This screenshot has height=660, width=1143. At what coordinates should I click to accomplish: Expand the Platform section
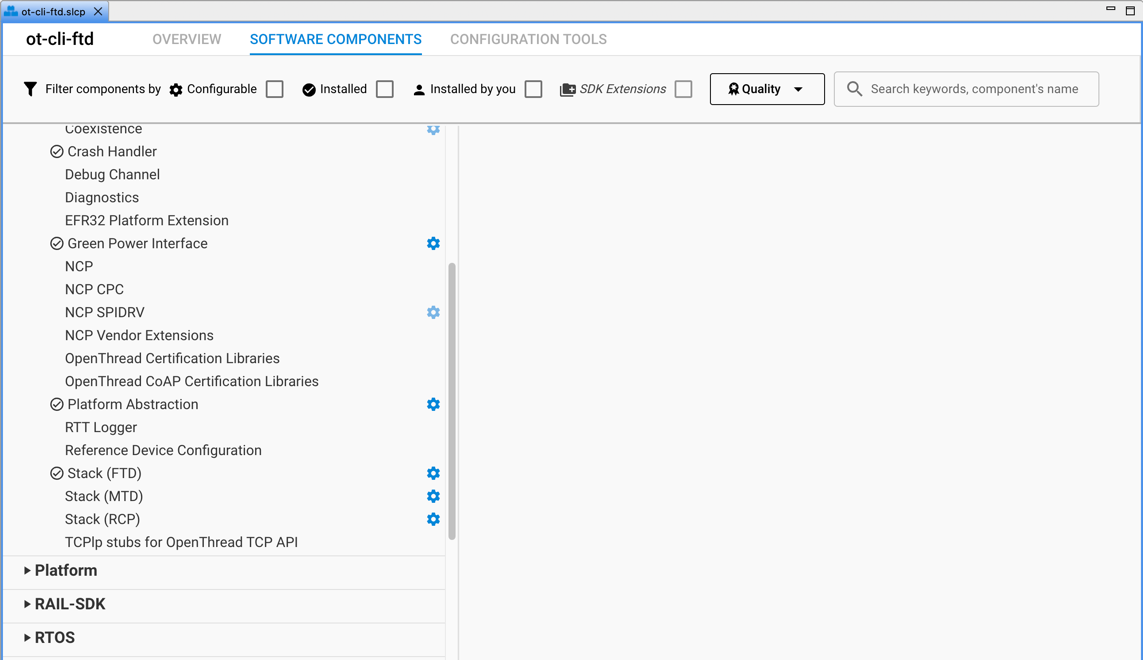click(x=68, y=570)
